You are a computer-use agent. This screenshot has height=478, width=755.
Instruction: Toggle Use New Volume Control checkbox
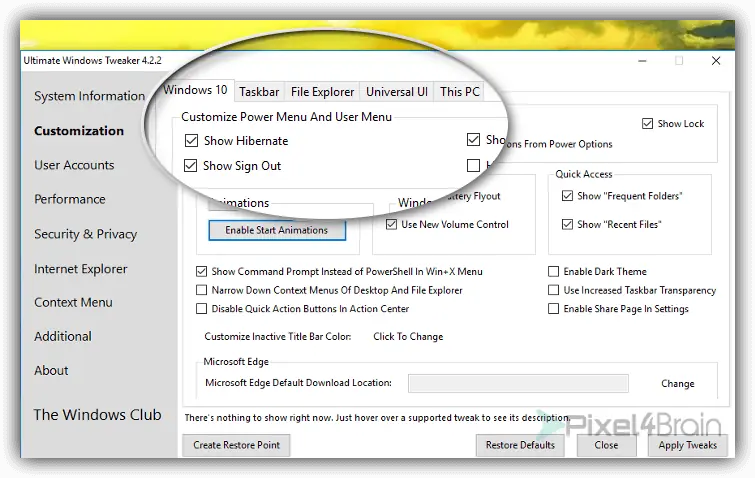pos(391,224)
